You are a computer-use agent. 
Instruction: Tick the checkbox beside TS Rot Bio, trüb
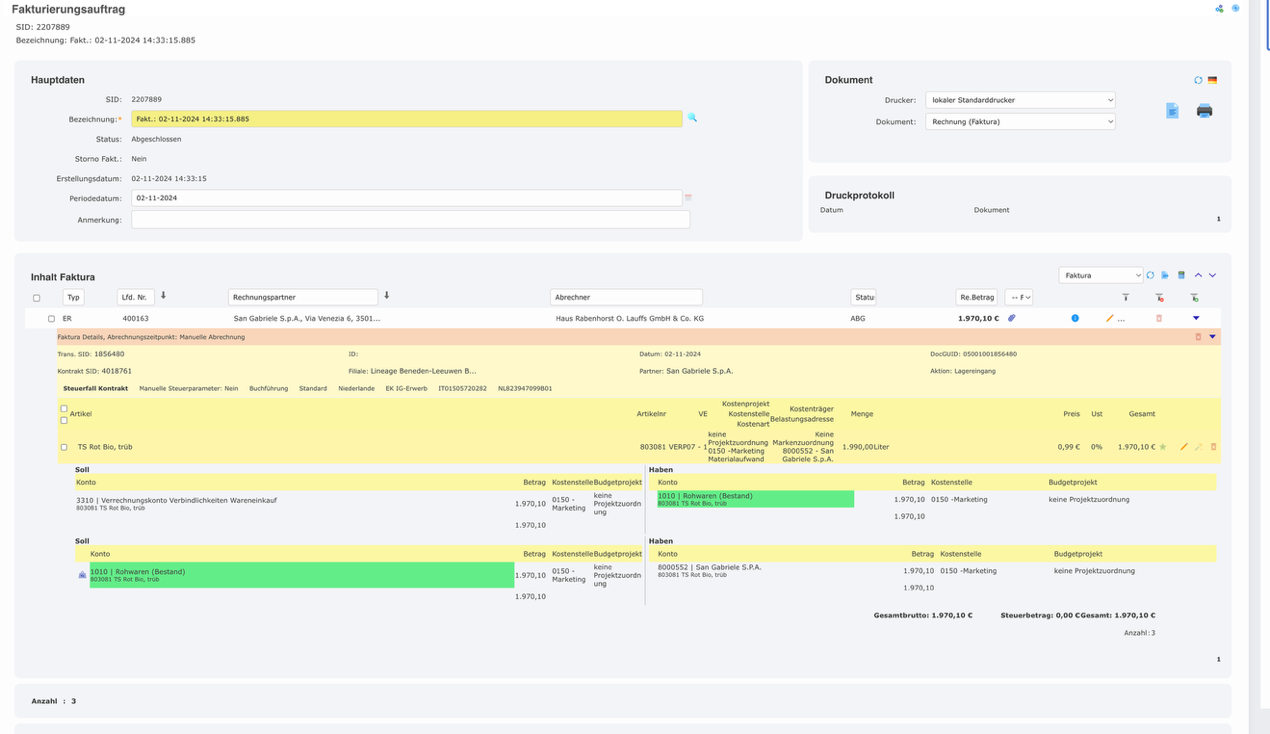[64, 447]
